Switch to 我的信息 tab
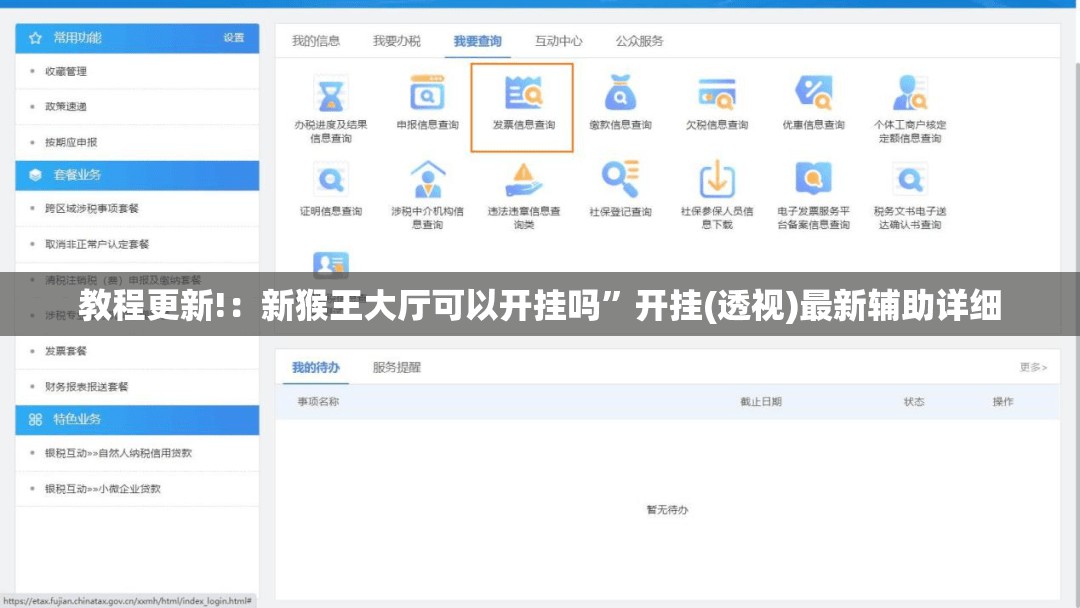 [x=315, y=41]
